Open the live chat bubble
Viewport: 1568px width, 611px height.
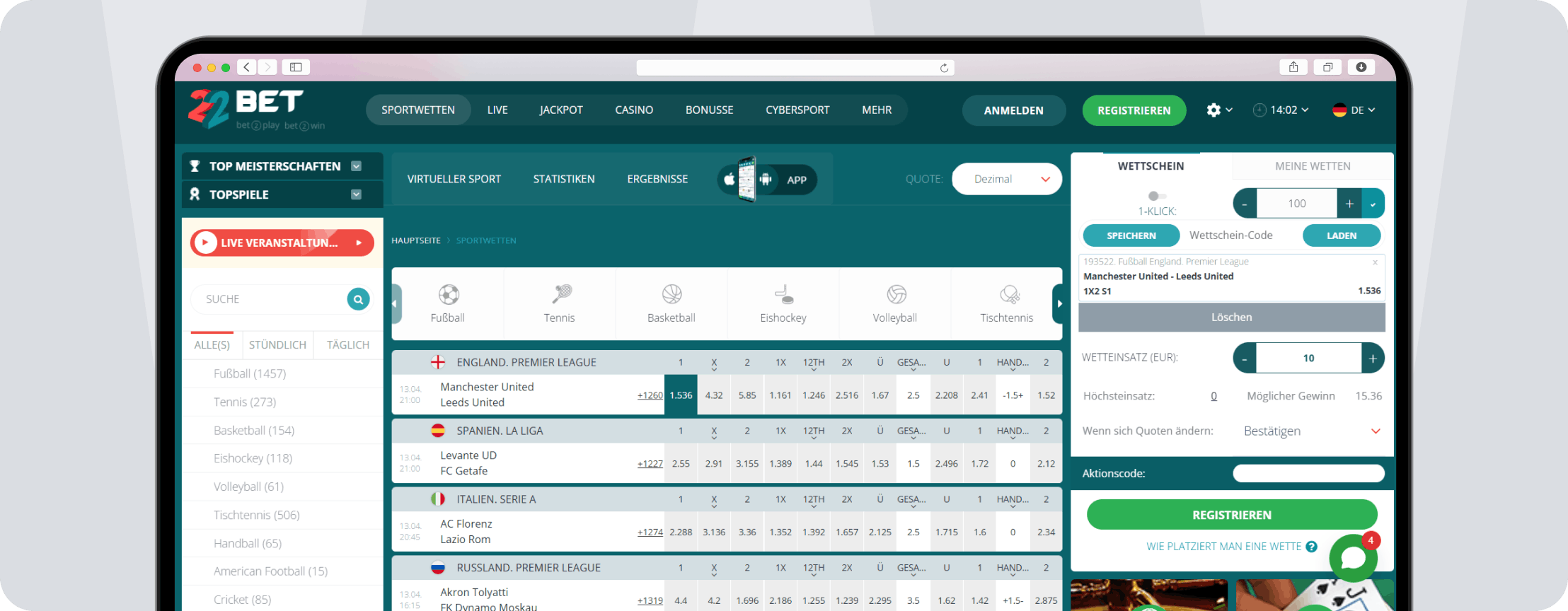[1353, 558]
